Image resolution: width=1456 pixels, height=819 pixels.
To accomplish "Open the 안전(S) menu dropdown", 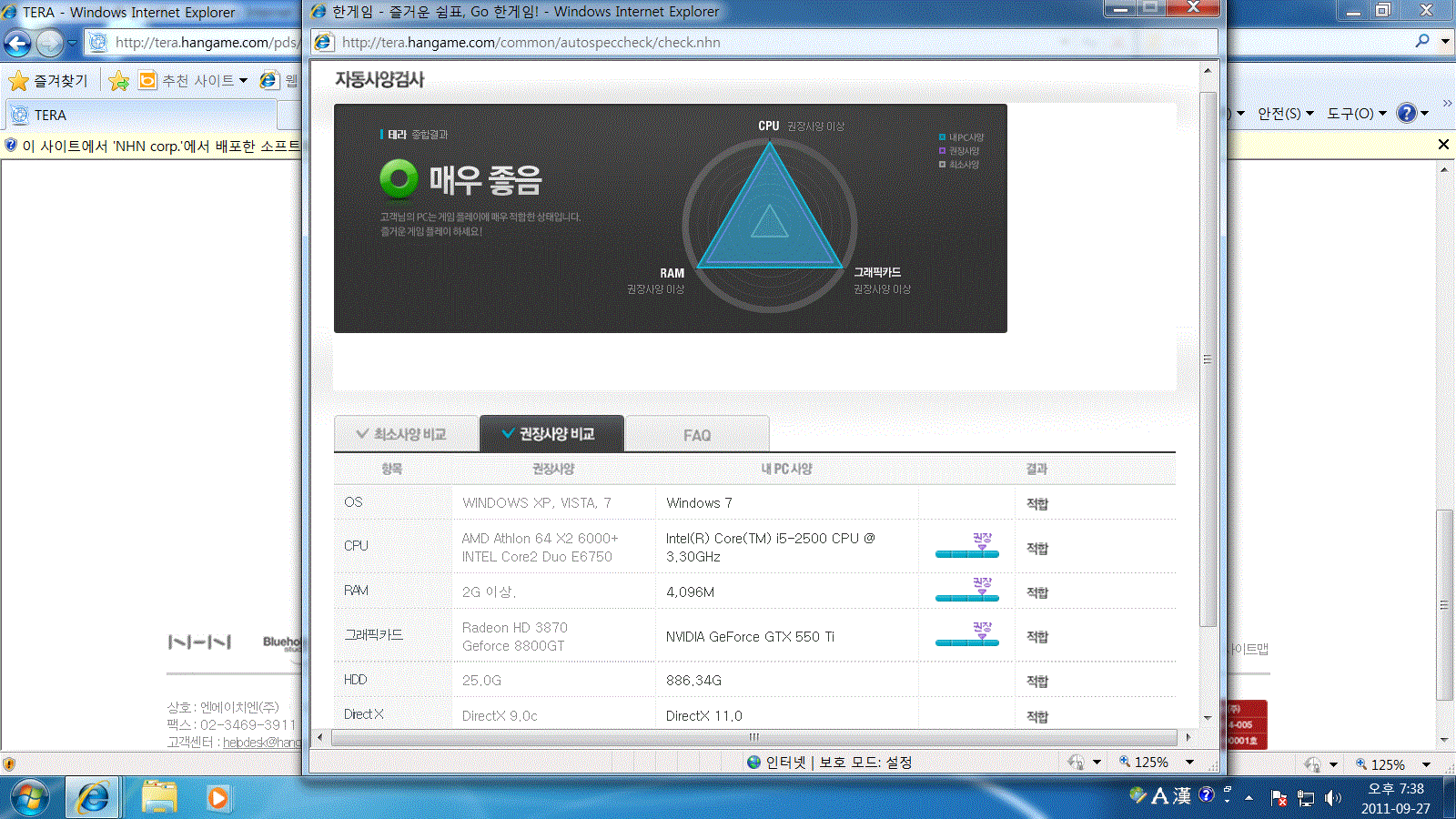I will (1286, 114).
